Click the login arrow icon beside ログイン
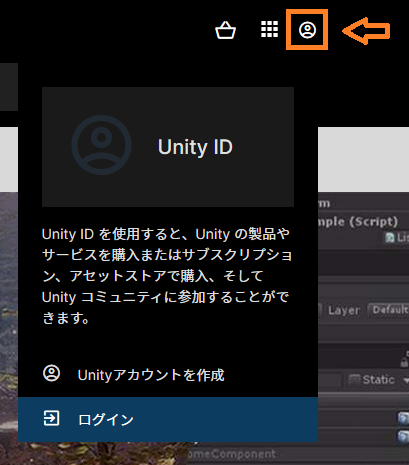 (52, 418)
